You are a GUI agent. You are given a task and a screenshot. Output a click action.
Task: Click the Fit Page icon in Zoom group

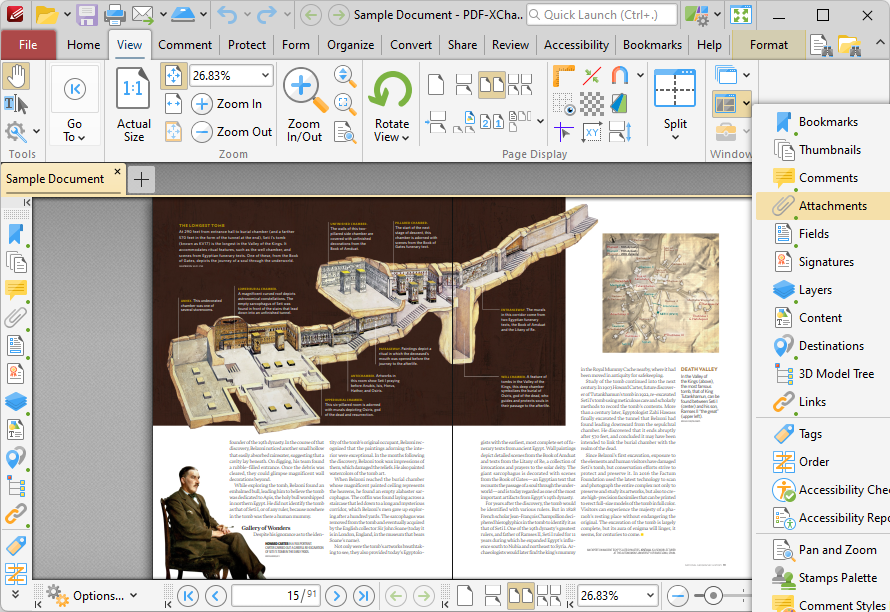[173, 76]
